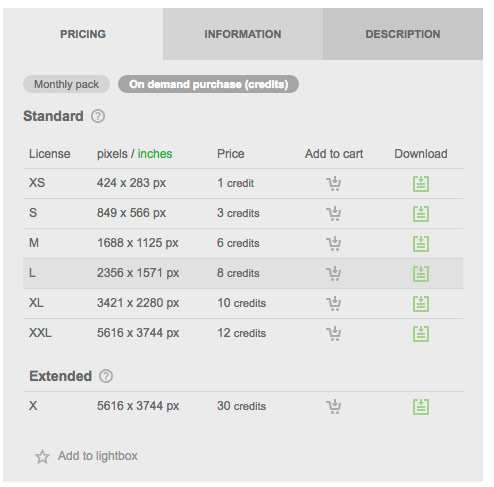Image resolution: width=494 pixels, height=487 pixels.
Task: Download the XS 424 x 283 image
Action: tap(421, 184)
